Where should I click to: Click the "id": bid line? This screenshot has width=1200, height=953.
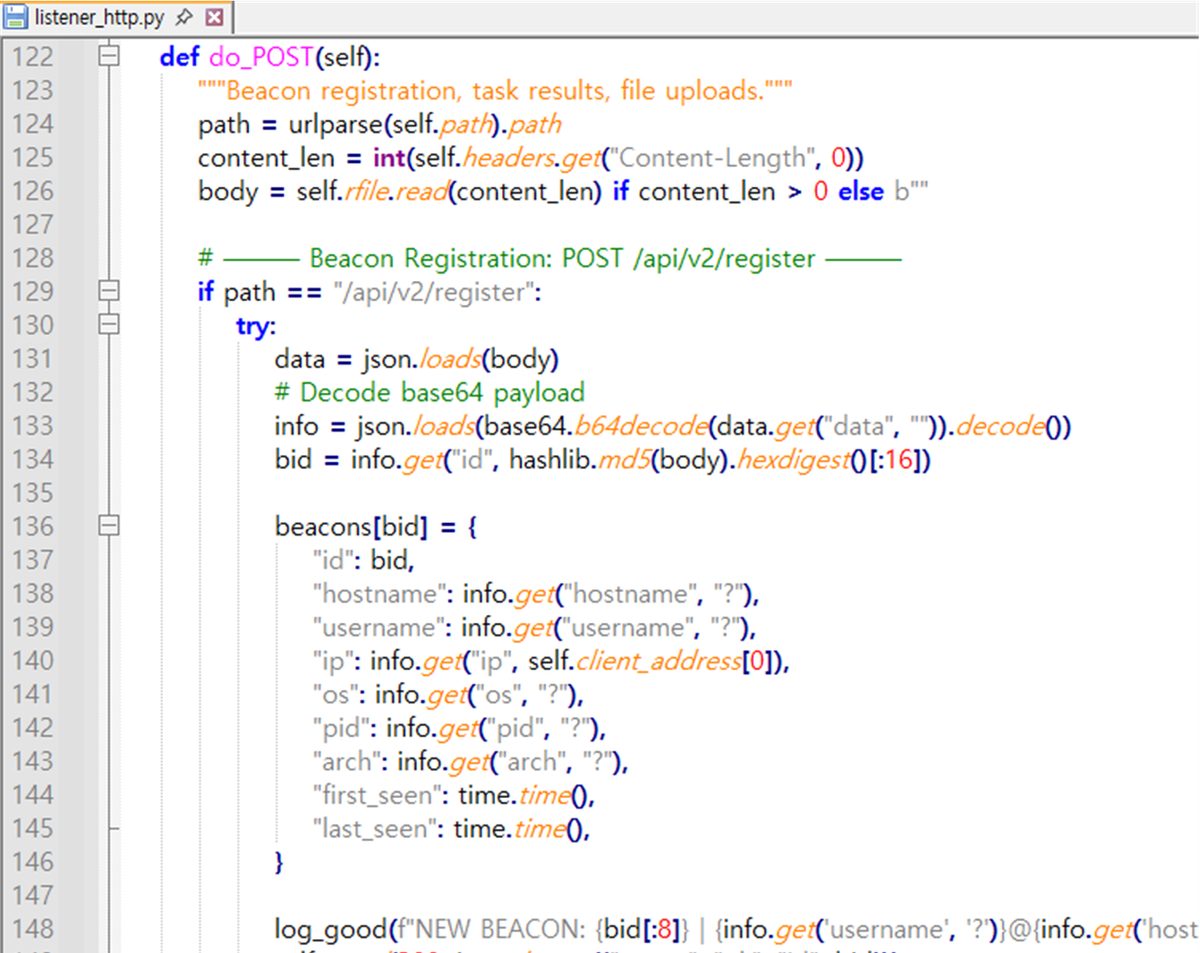pyautogui.click(x=362, y=560)
